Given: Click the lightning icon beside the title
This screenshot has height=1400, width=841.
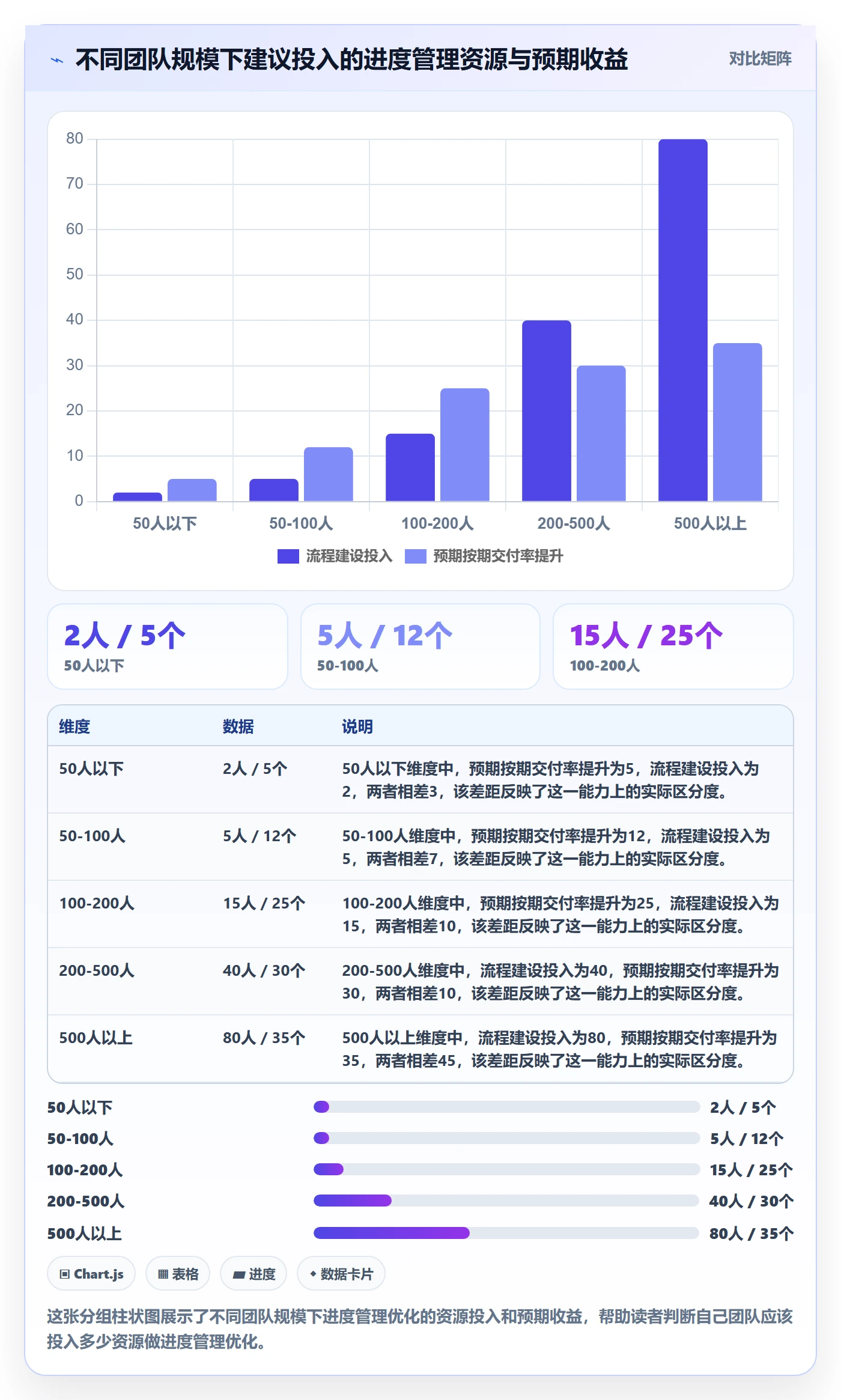Looking at the screenshot, I should tap(57, 60).
